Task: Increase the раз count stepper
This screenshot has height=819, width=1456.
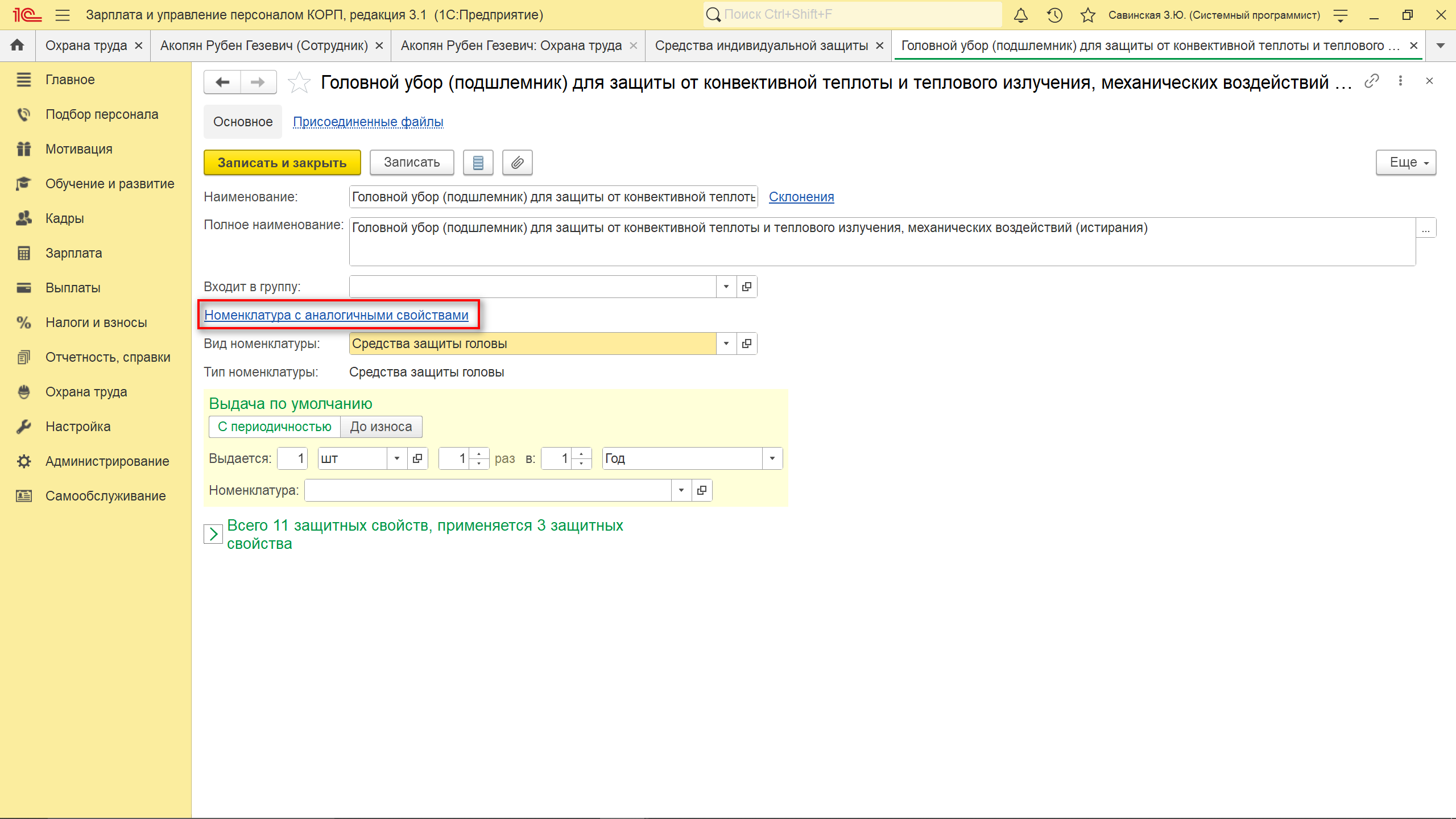Action: 479,454
